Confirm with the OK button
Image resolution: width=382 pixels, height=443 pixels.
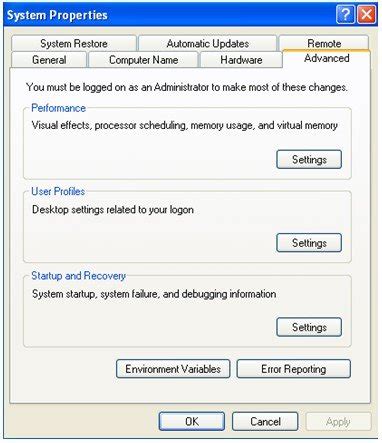(x=192, y=421)
